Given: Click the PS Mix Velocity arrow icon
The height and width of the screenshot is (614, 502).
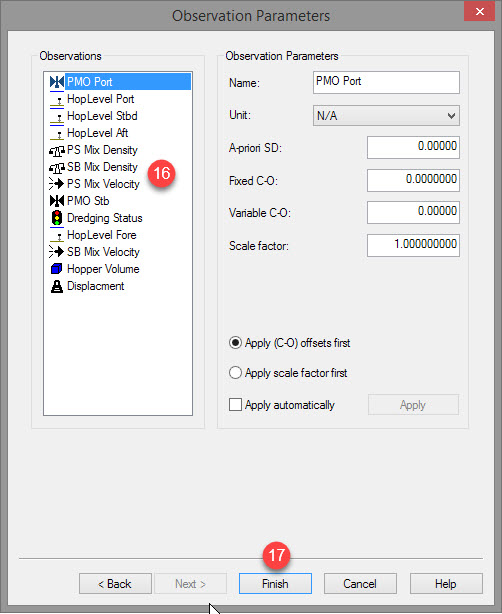Looking at the screenshot, I should click(57, 184).
